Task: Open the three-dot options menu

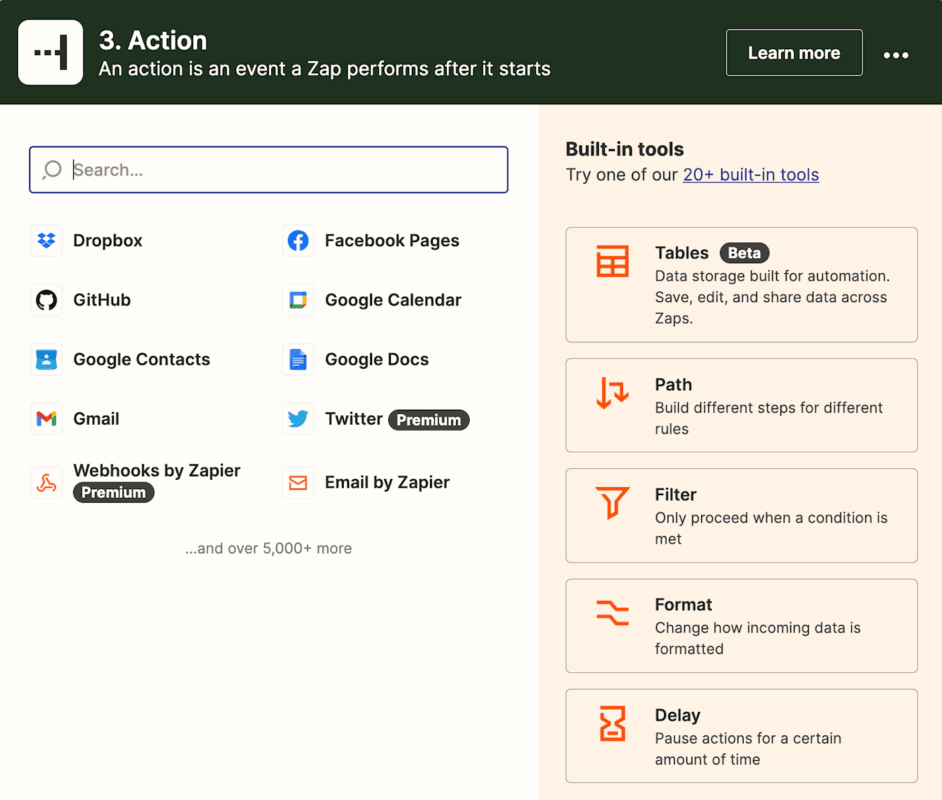Action: coord(896,55)
